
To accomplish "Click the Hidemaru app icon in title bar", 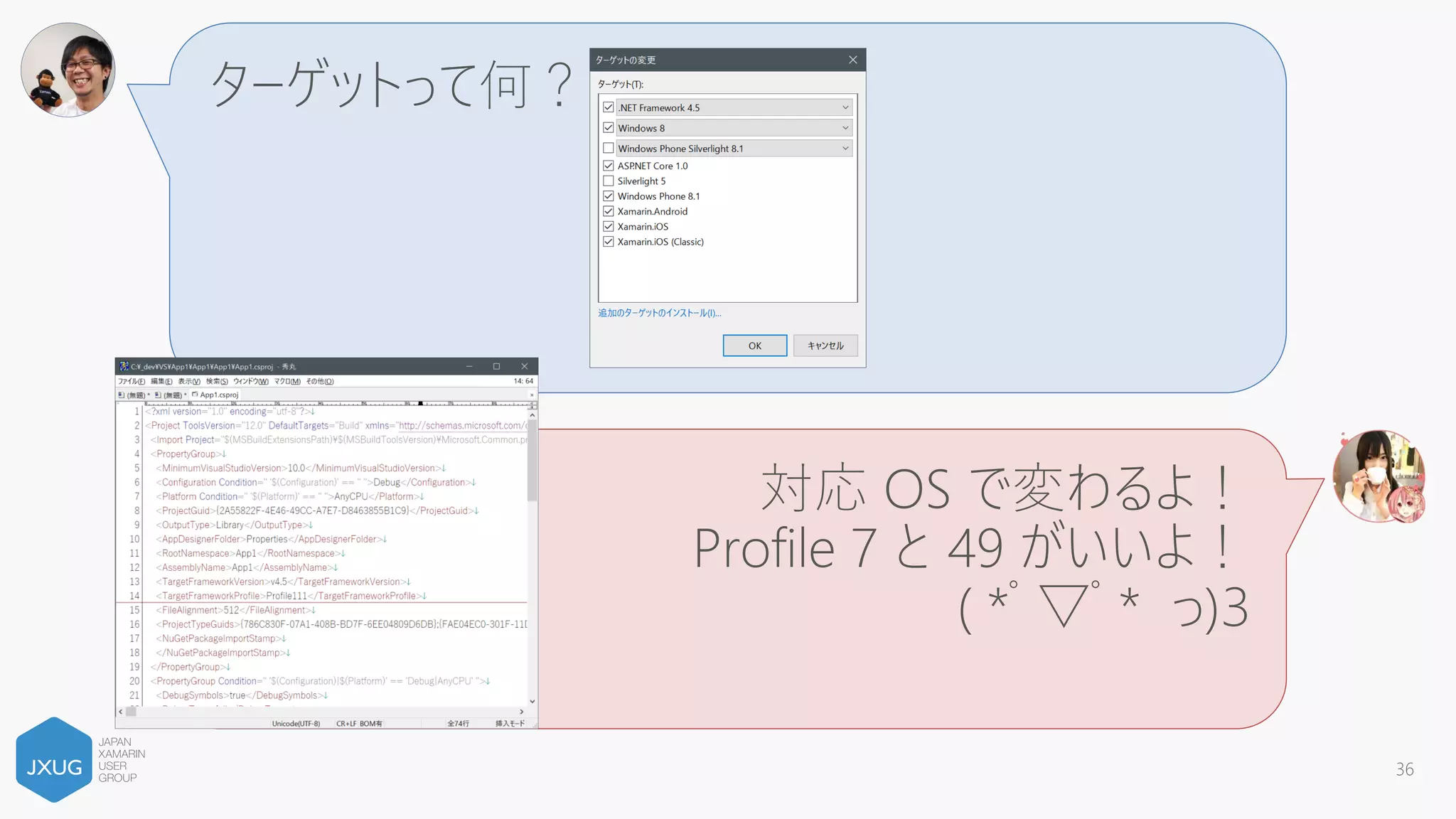I will 124,367.
